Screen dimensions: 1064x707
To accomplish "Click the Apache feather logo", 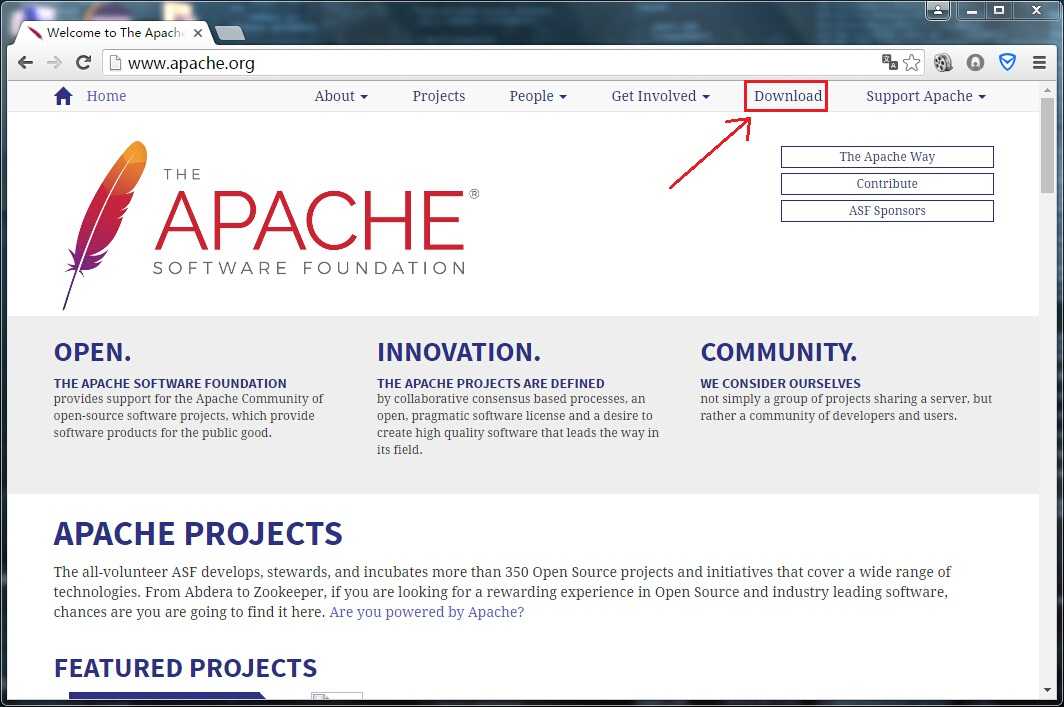I will pos(106,224).
